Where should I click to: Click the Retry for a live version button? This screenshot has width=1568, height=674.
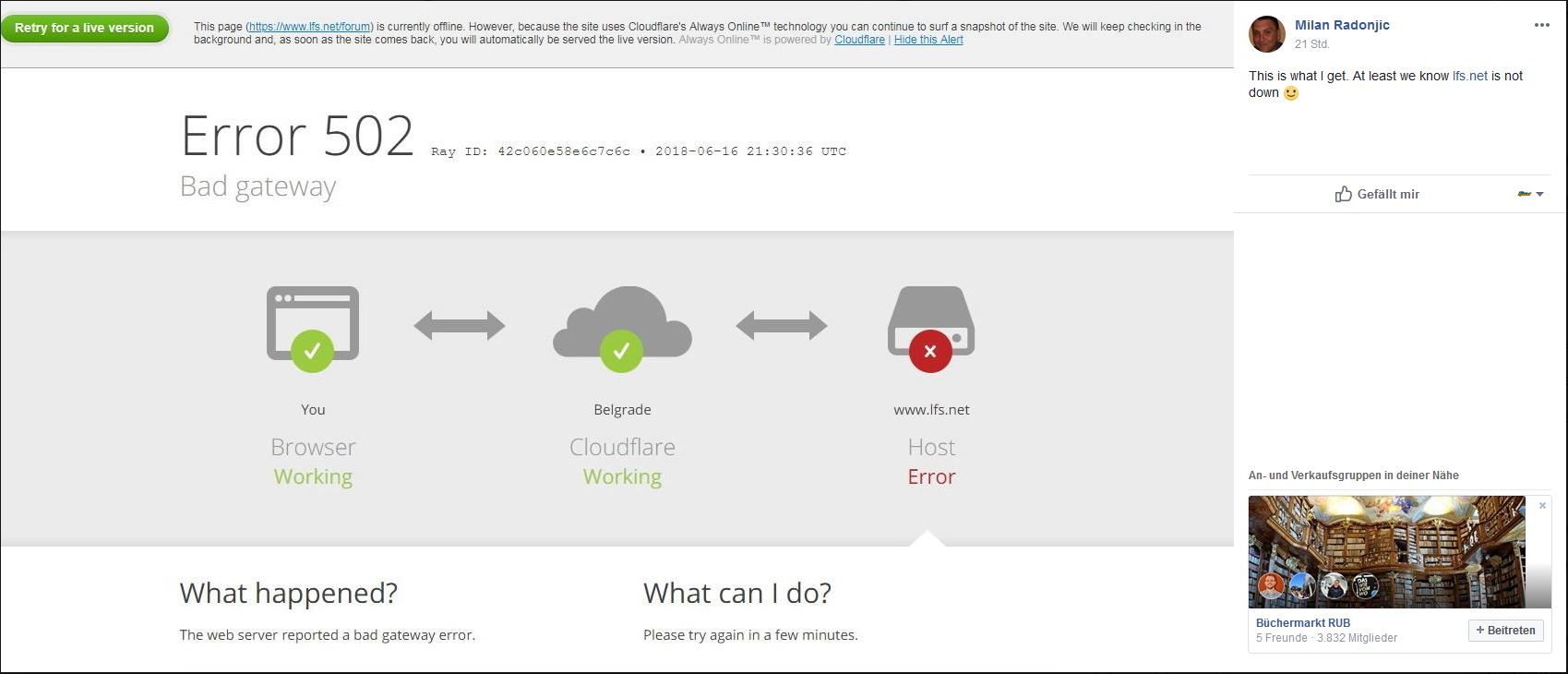coord(85,28)
